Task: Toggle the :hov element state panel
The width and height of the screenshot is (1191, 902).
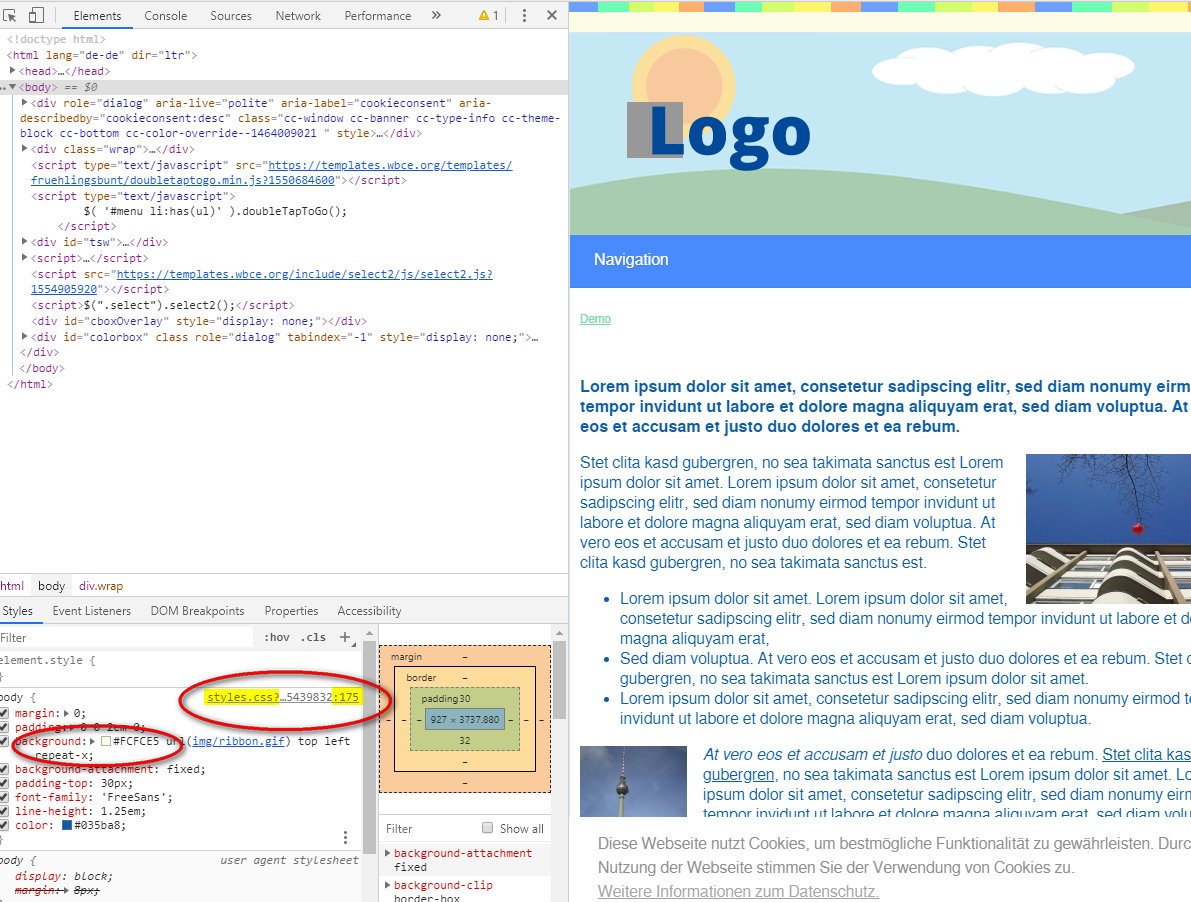Action: pos(276,637)
